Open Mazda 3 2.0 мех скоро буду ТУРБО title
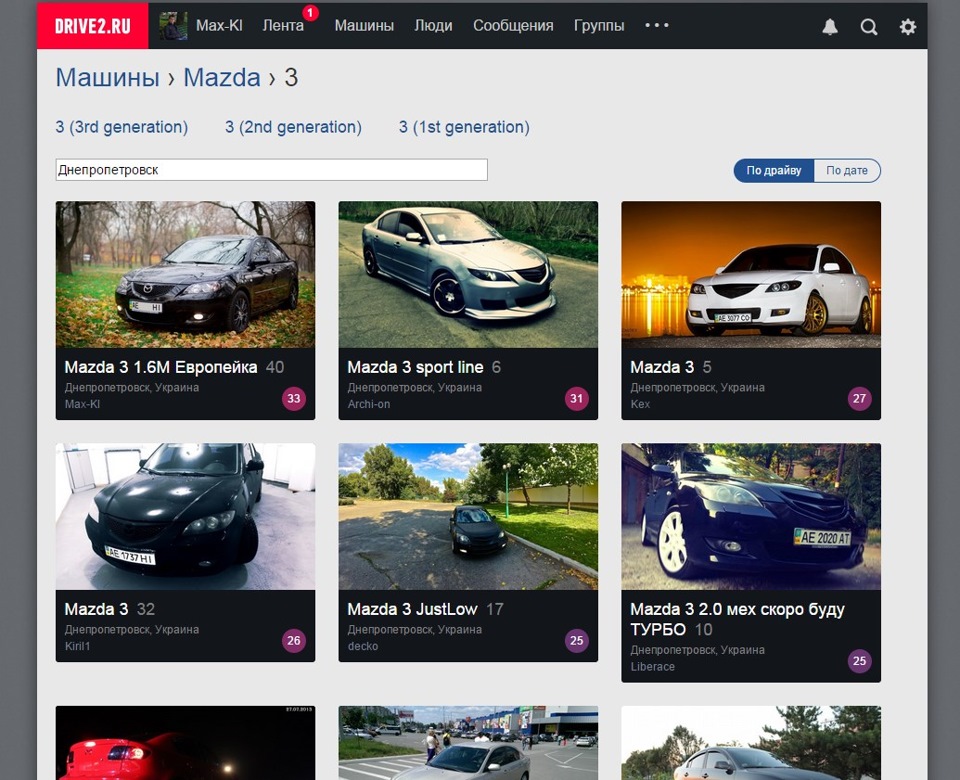Image resolution: width=960 pixels, height=780 pixels. (x=737, y=619)
